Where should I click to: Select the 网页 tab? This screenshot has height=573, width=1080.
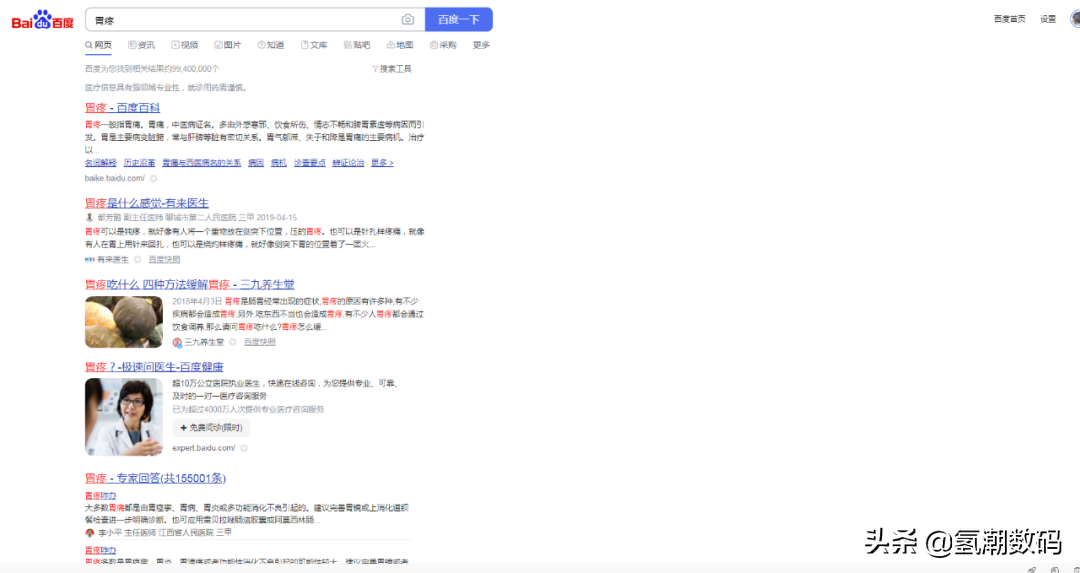[98, 45]
